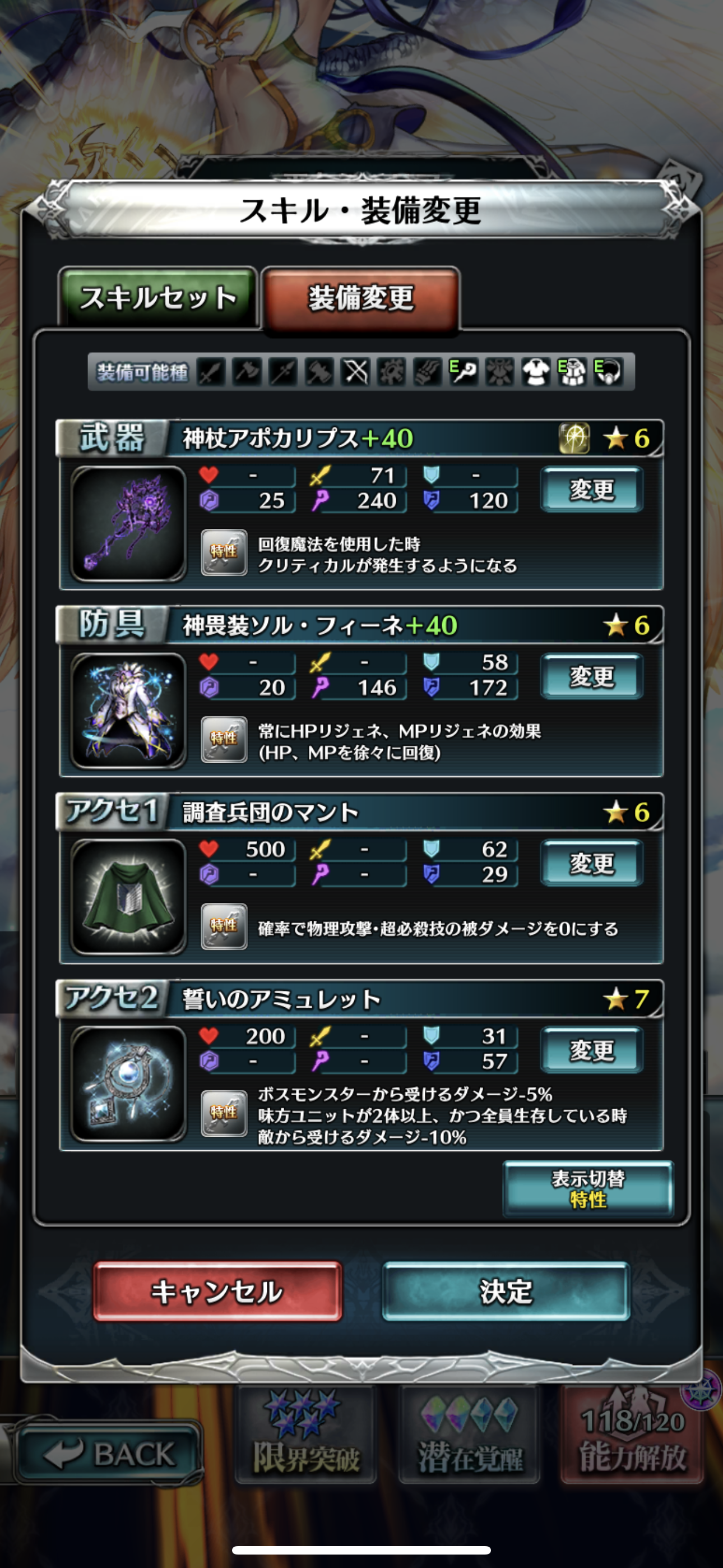Switch to the スキルセット tab

coord(158,297)
